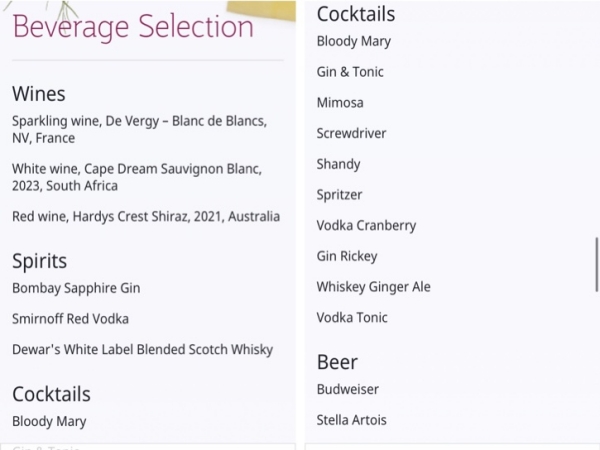
Task: Select the Screwdriver cocktail
Action: coord(351,133)
